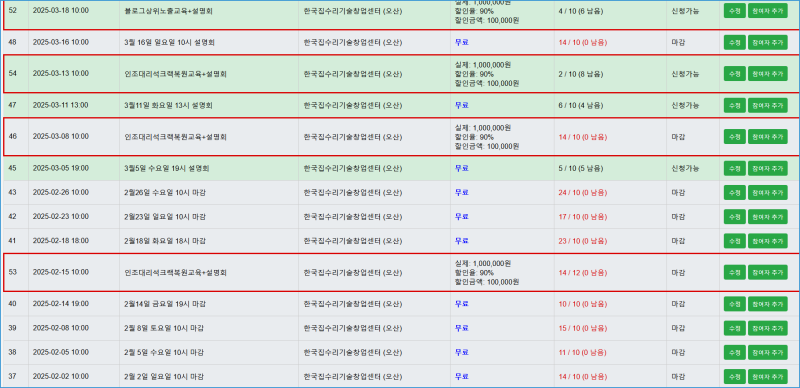The height and width of the screenshot is (388, 800).
Task: Select capacity text 24 / 10 (0 남음)
Action: pos(583,192)
